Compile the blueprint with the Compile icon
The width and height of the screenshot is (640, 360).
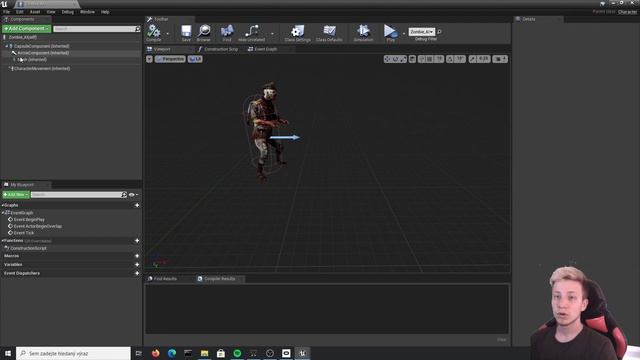[x=154, y=33]
